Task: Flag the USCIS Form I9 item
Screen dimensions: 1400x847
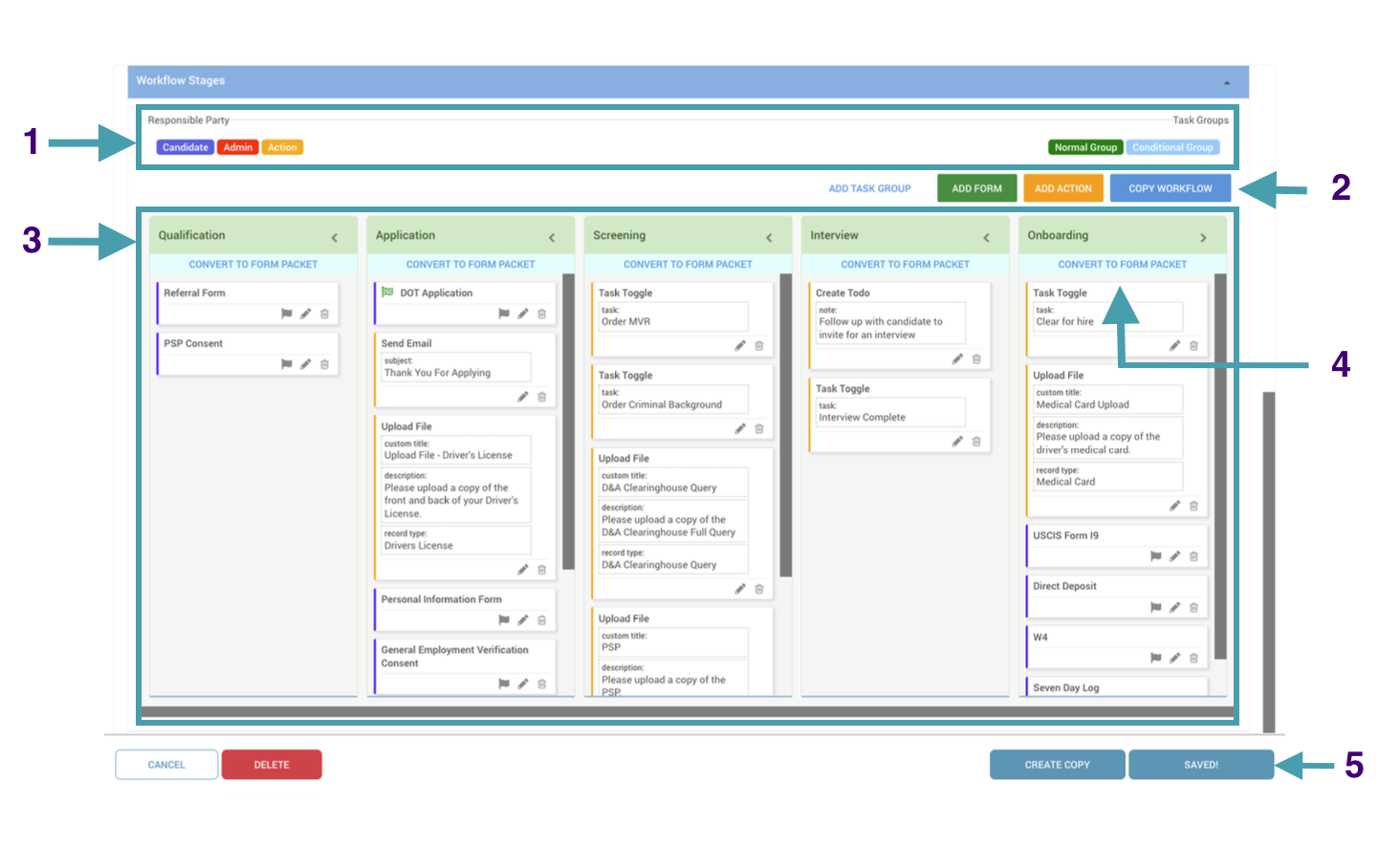Action: (1155, 555)
